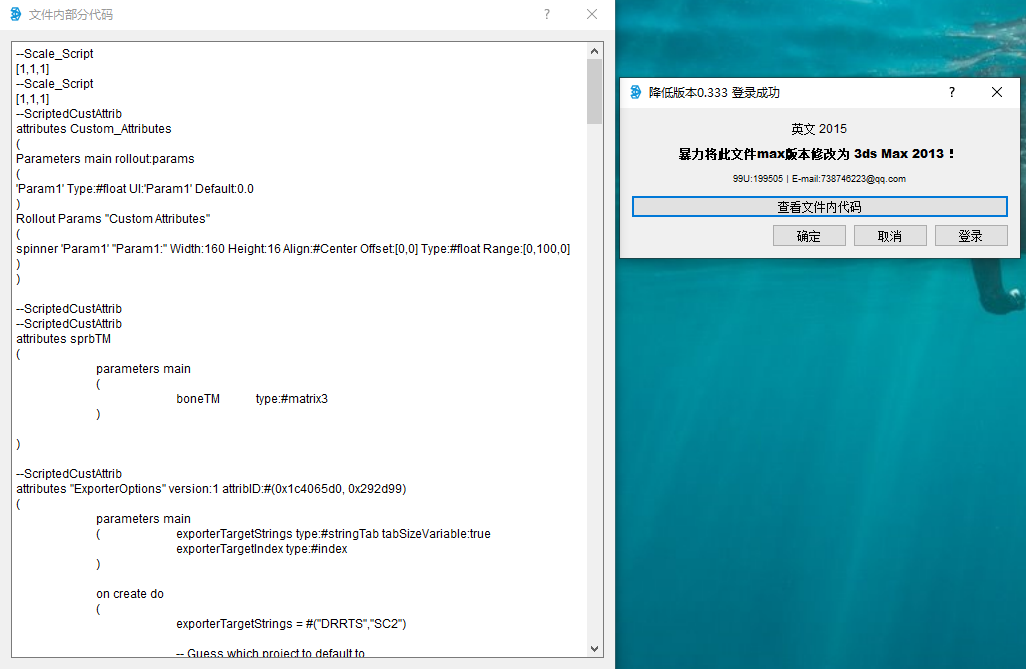Click 'exporterTargetStrings = #("DRRTS","SC2")' line
Image resolution: width=1026 pixels, height=669 pixels.
click(291, 624)
